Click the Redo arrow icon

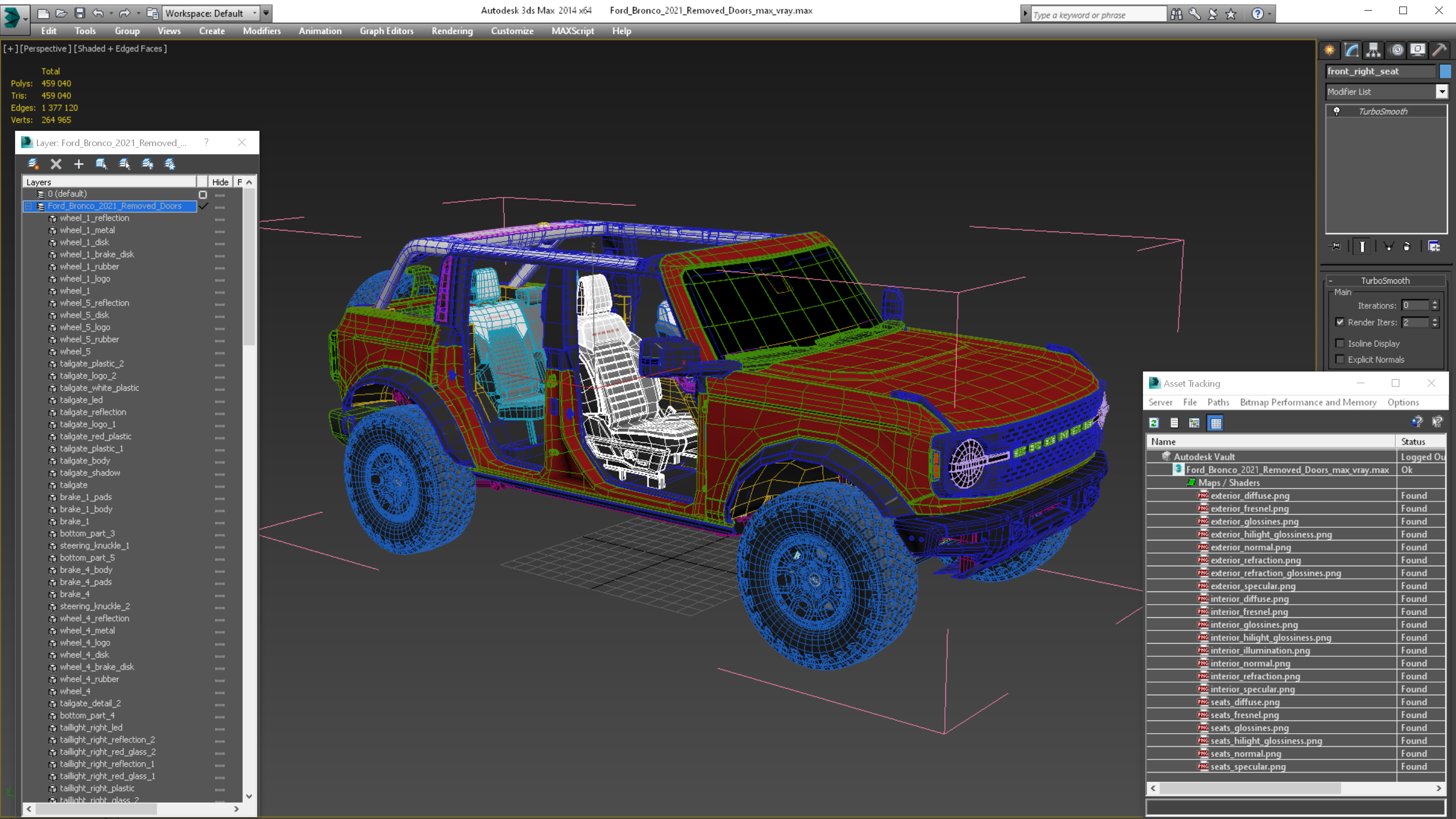point(124,13)
